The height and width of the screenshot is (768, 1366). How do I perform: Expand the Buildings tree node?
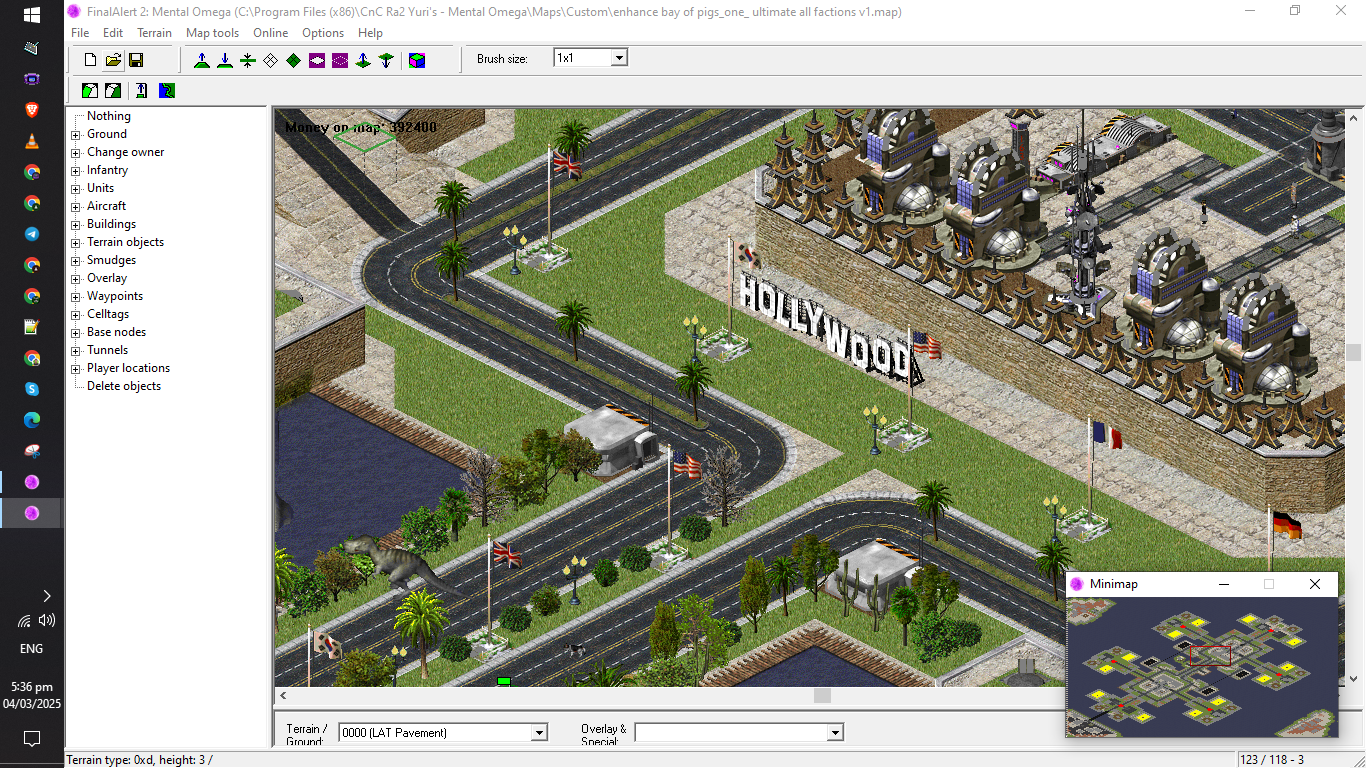coord(75,224)
